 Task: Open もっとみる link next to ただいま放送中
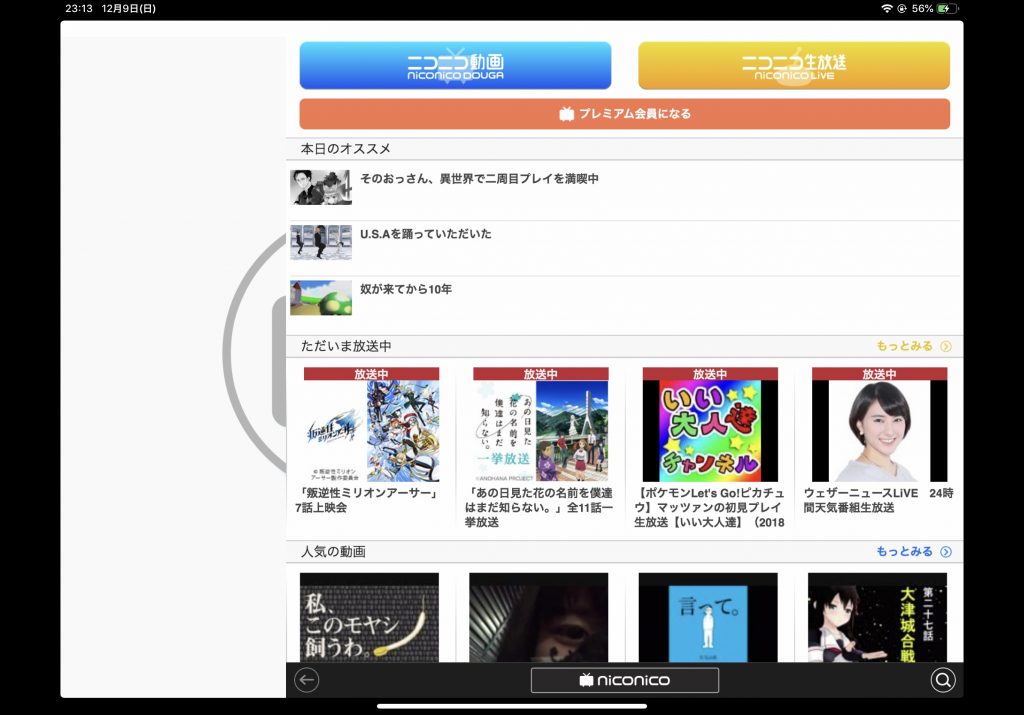(x=904, y=346)
